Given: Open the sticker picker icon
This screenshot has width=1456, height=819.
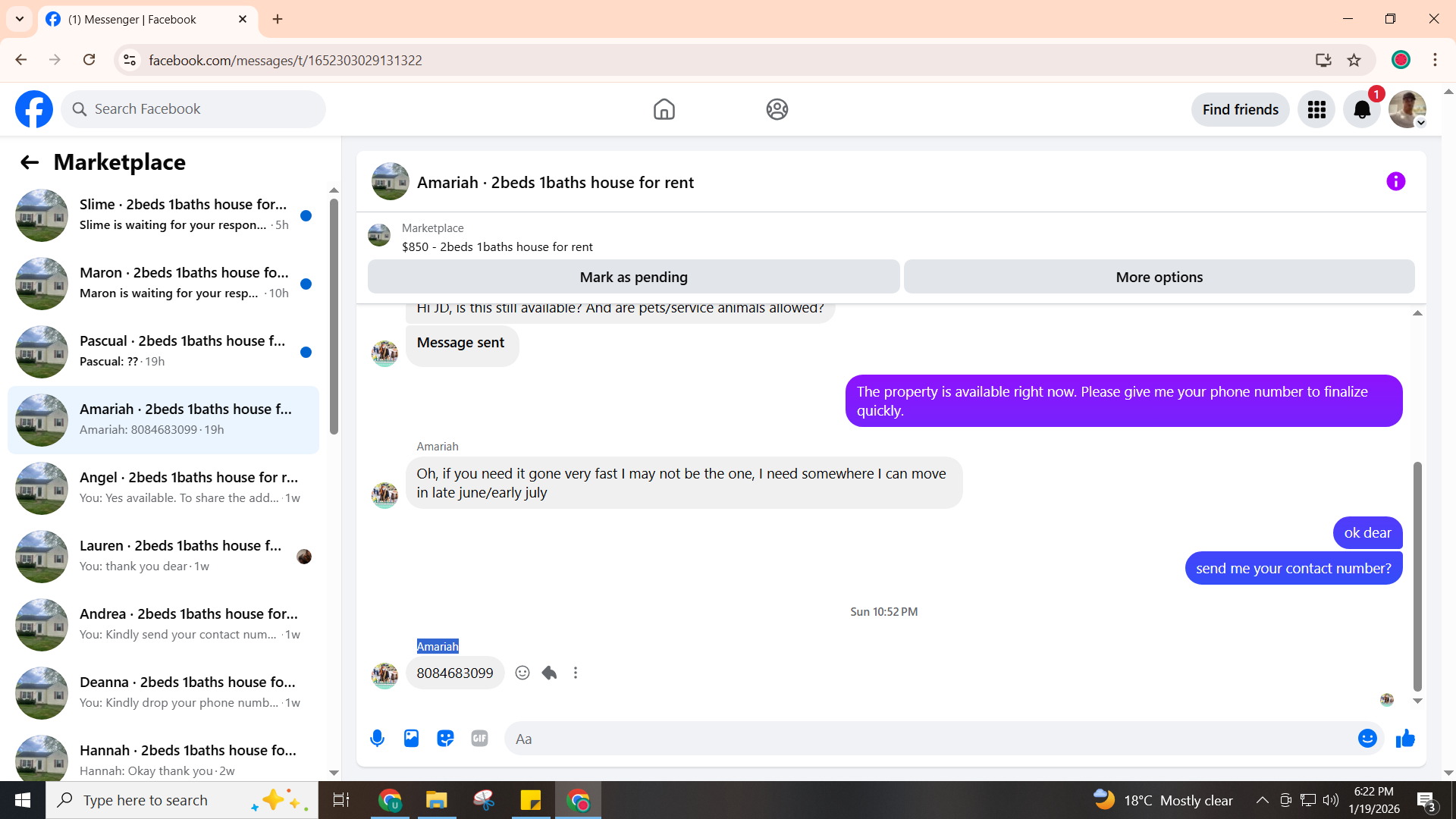Looking at the screenshot, I should point(445,739).
